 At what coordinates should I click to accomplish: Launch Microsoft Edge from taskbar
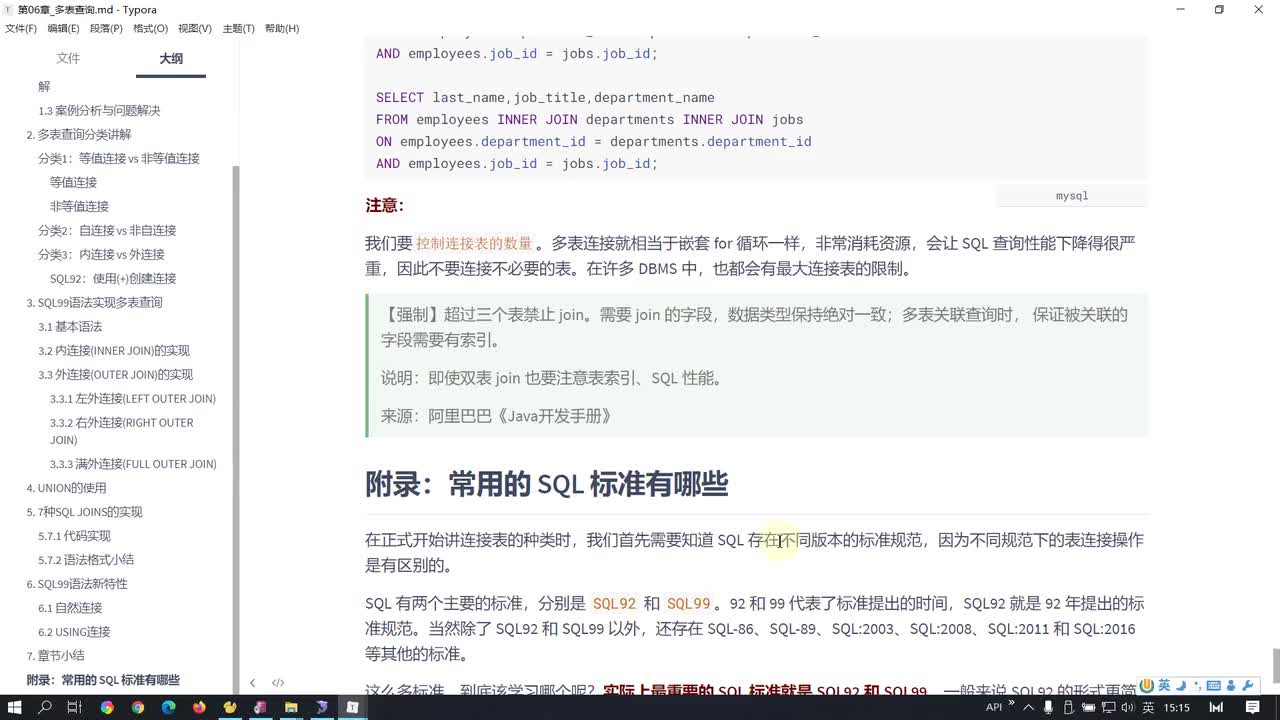click(168, 707)
